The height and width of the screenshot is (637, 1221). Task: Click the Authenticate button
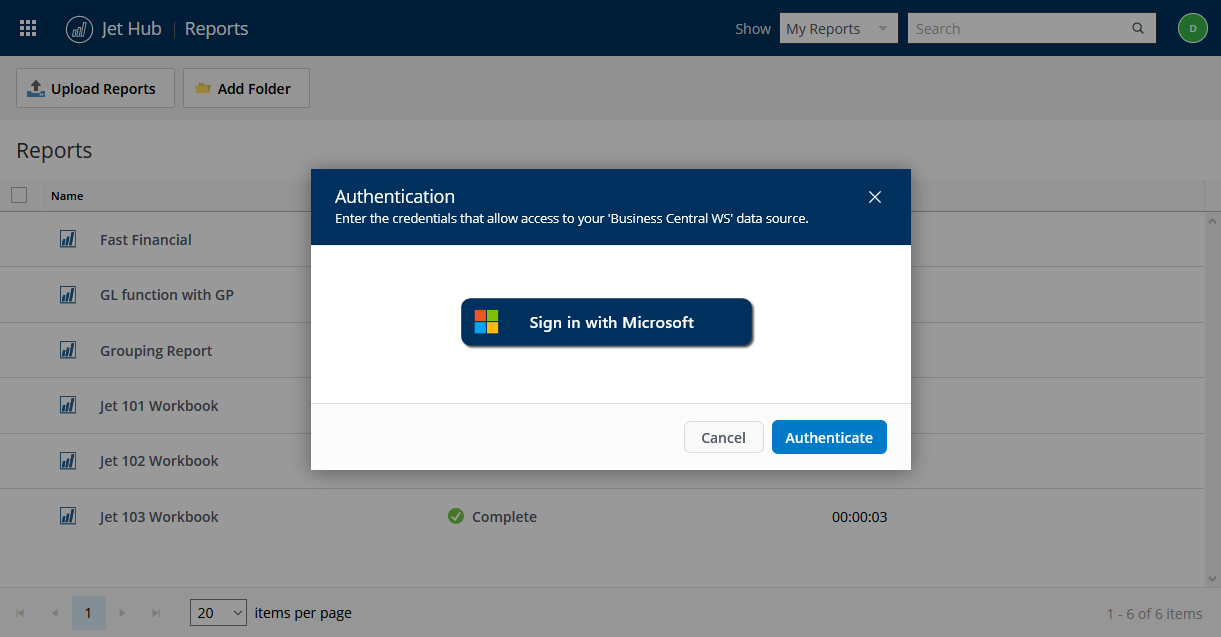pyautogui.click(x=829, y=437)
